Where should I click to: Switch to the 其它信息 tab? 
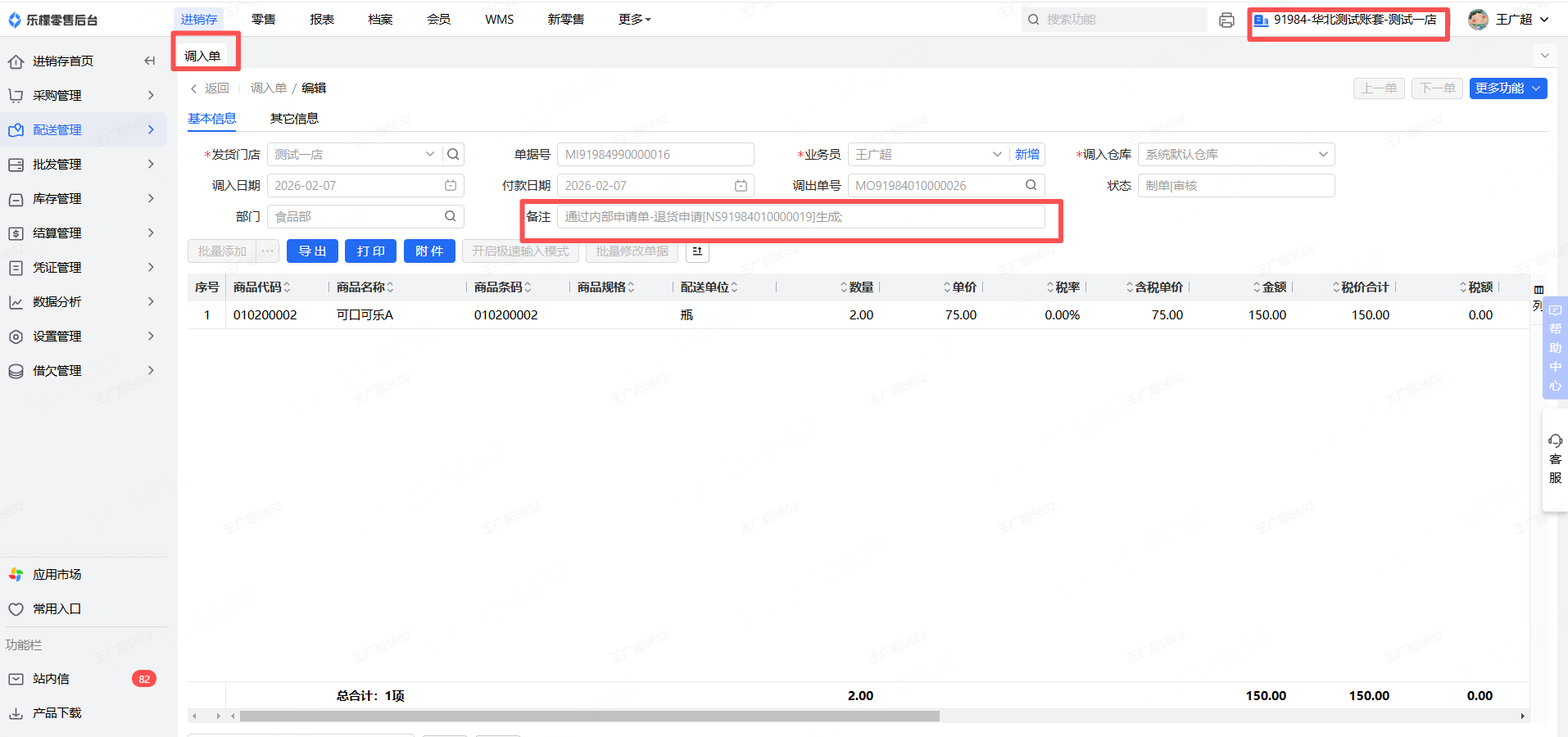click(294, 119)
